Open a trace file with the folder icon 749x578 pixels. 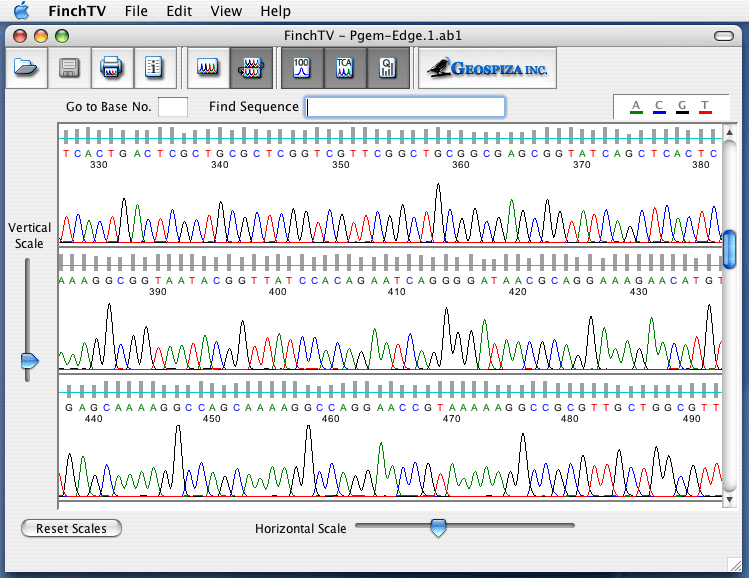pos(26,68)
